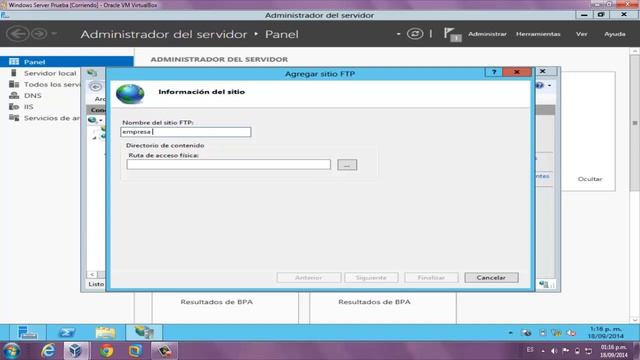This screenshot has width=640, height=360.
Task: Select IIS in the sidebar
Action: 28,107
